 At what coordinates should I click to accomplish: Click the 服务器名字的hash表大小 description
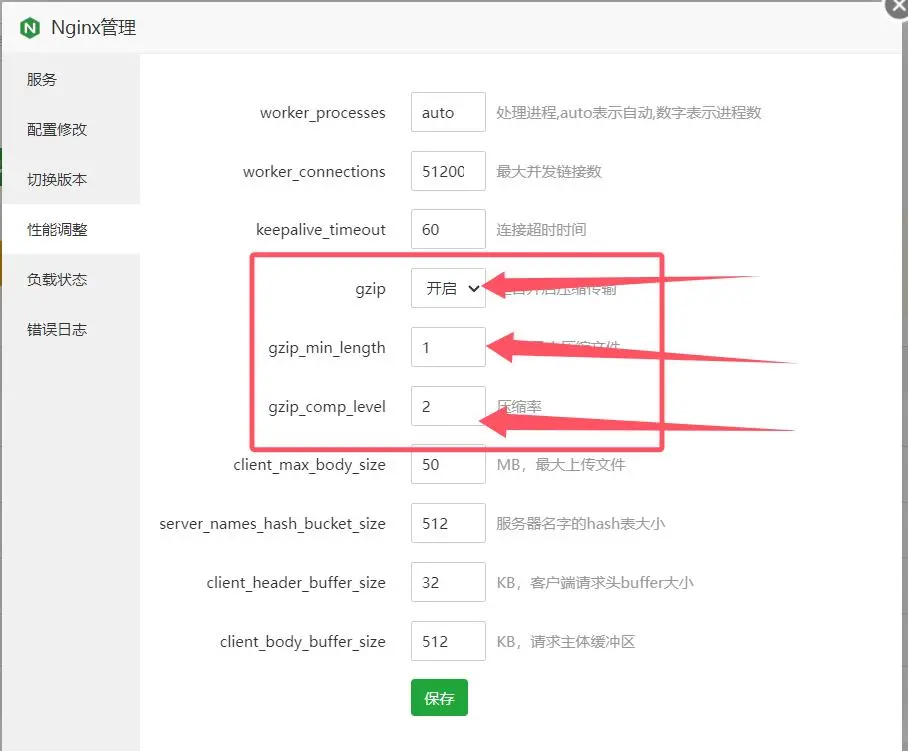[x=581, y=523]
